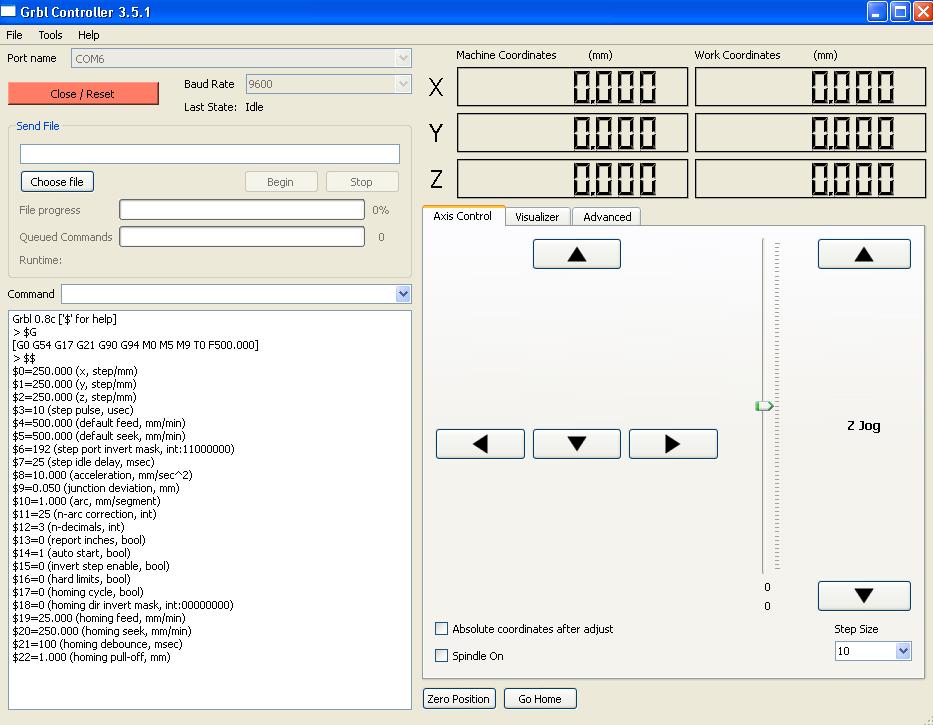
Task: Click the '[G0 G54 G17 G21 G90 G94' status line
Action: point(135,345)
